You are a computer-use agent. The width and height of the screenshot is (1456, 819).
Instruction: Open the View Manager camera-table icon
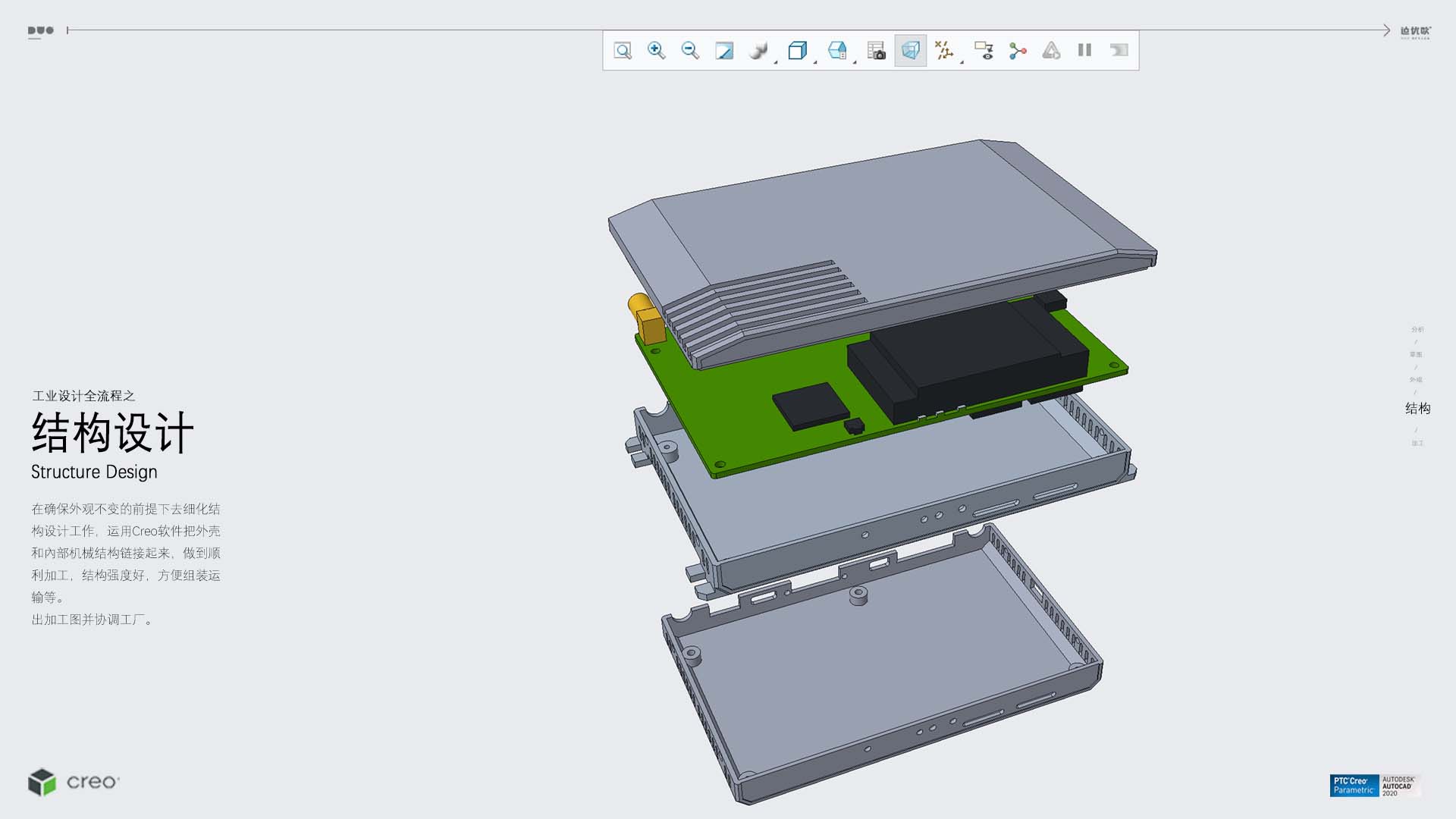coord(877,51)
